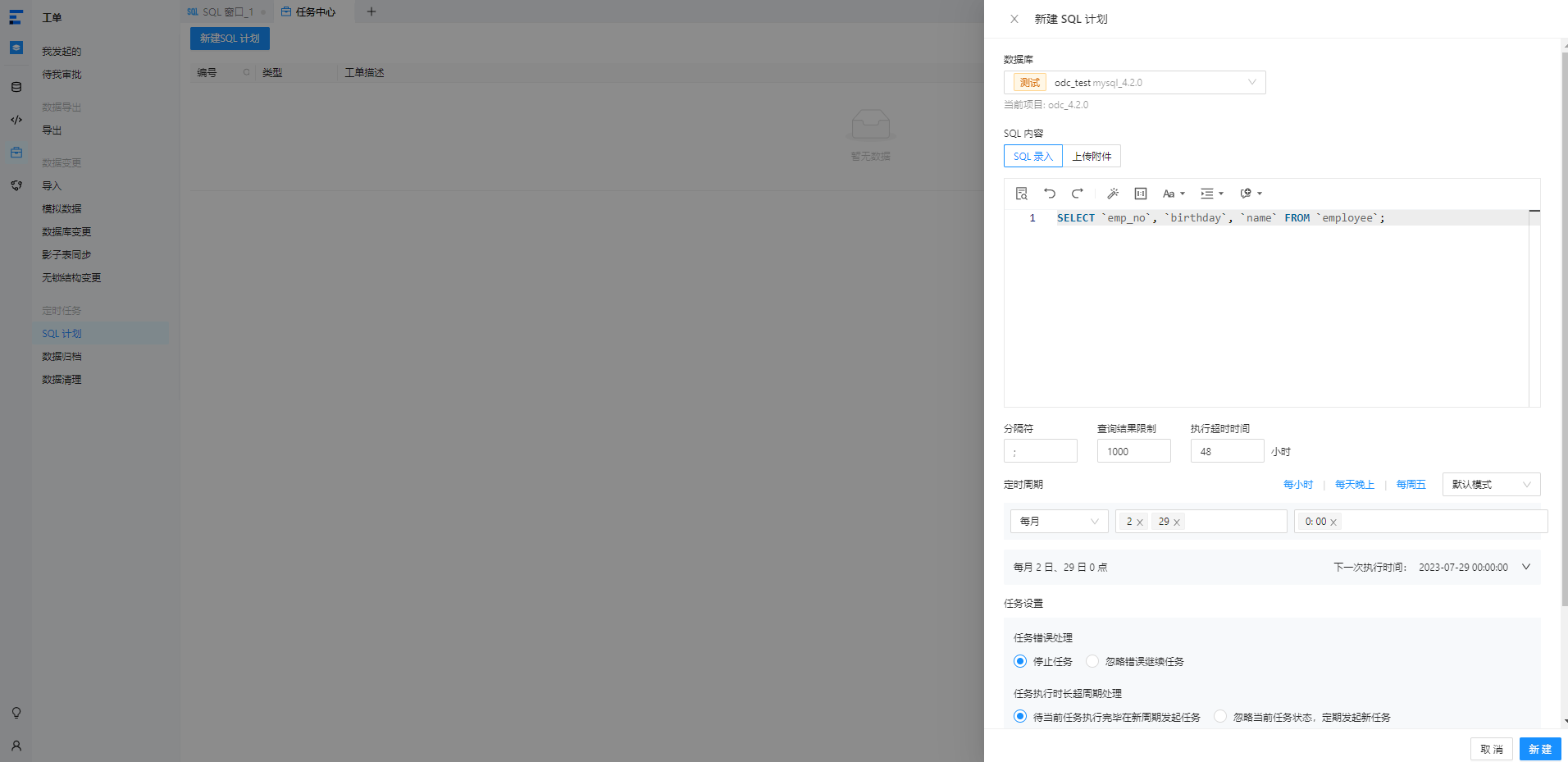1568x762 pixels.
Task: Close the New SQL Plan panel
Action: coord(1014,19)
